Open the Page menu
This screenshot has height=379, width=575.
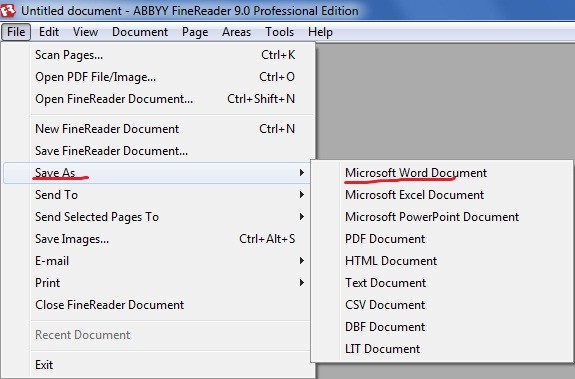point(195,32)
